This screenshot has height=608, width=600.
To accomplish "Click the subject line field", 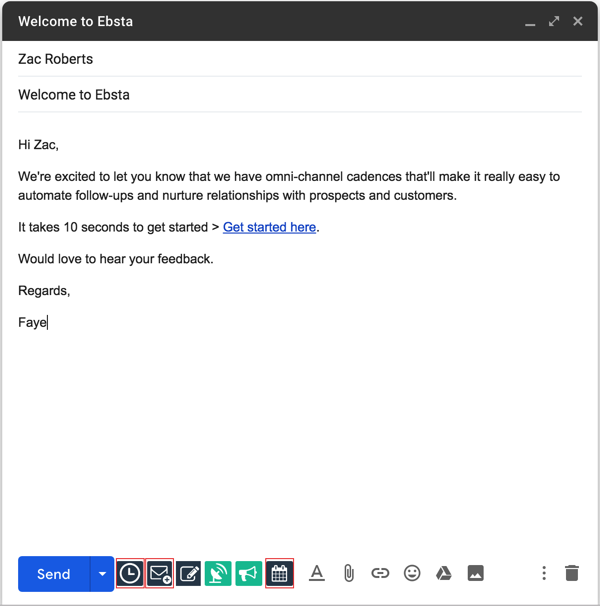I will pyautogui.click(x=300, y=95).
